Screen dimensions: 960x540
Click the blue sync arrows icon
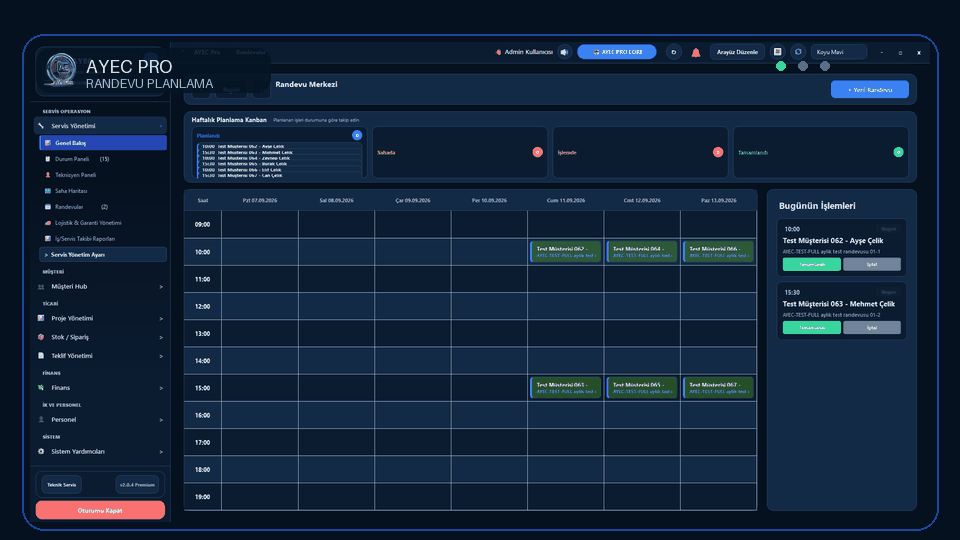(x=798, y=52)
